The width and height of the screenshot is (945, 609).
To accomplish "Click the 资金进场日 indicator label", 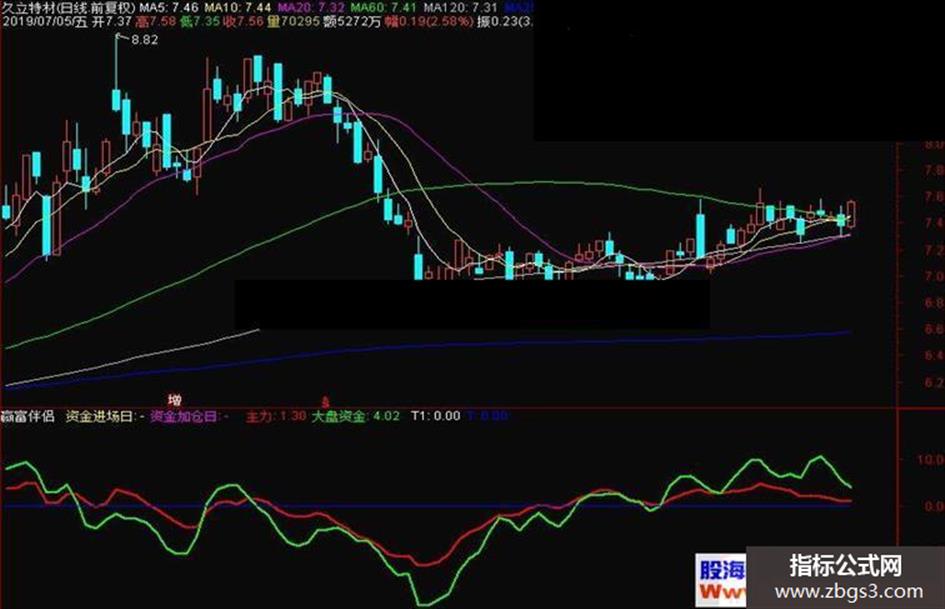I will [105, 415].
